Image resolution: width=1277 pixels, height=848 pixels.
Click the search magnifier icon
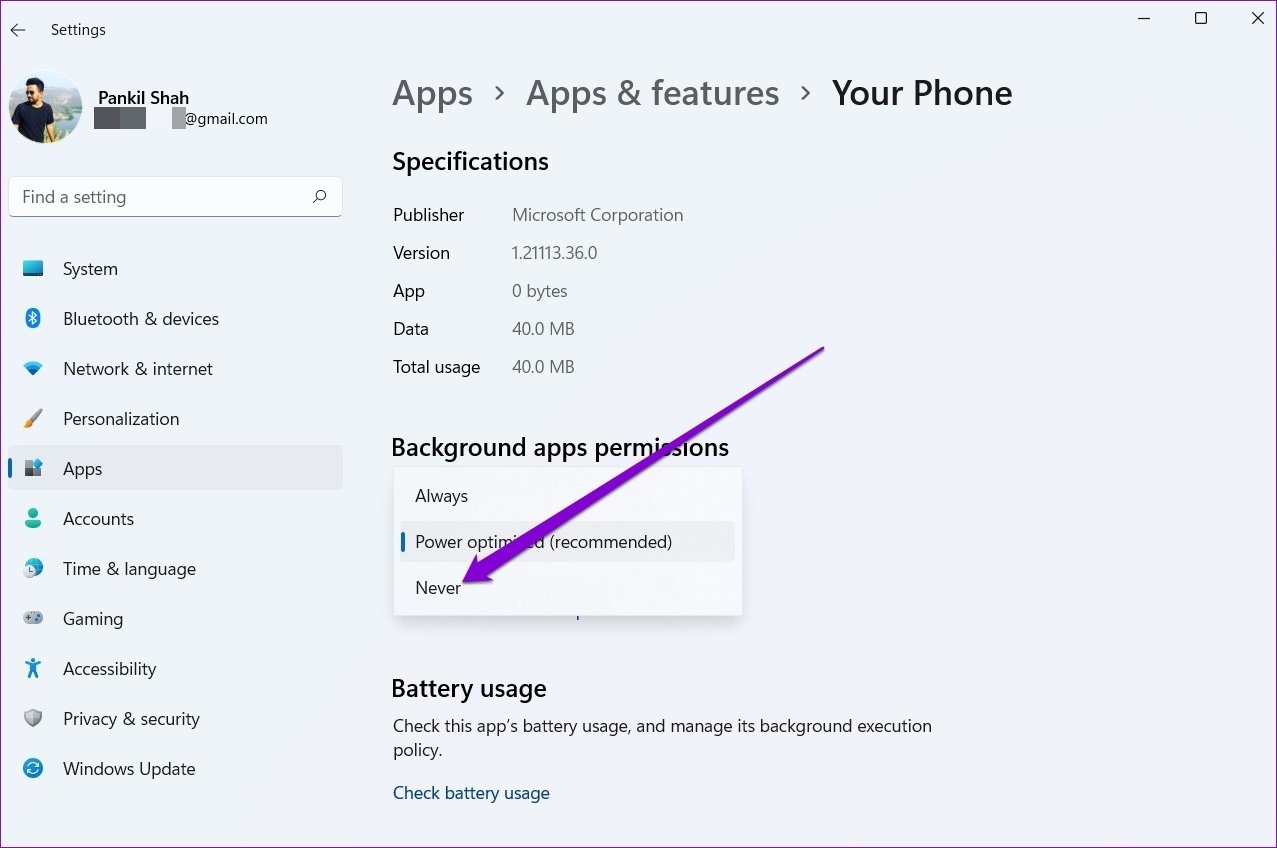[x=319, y=197]
